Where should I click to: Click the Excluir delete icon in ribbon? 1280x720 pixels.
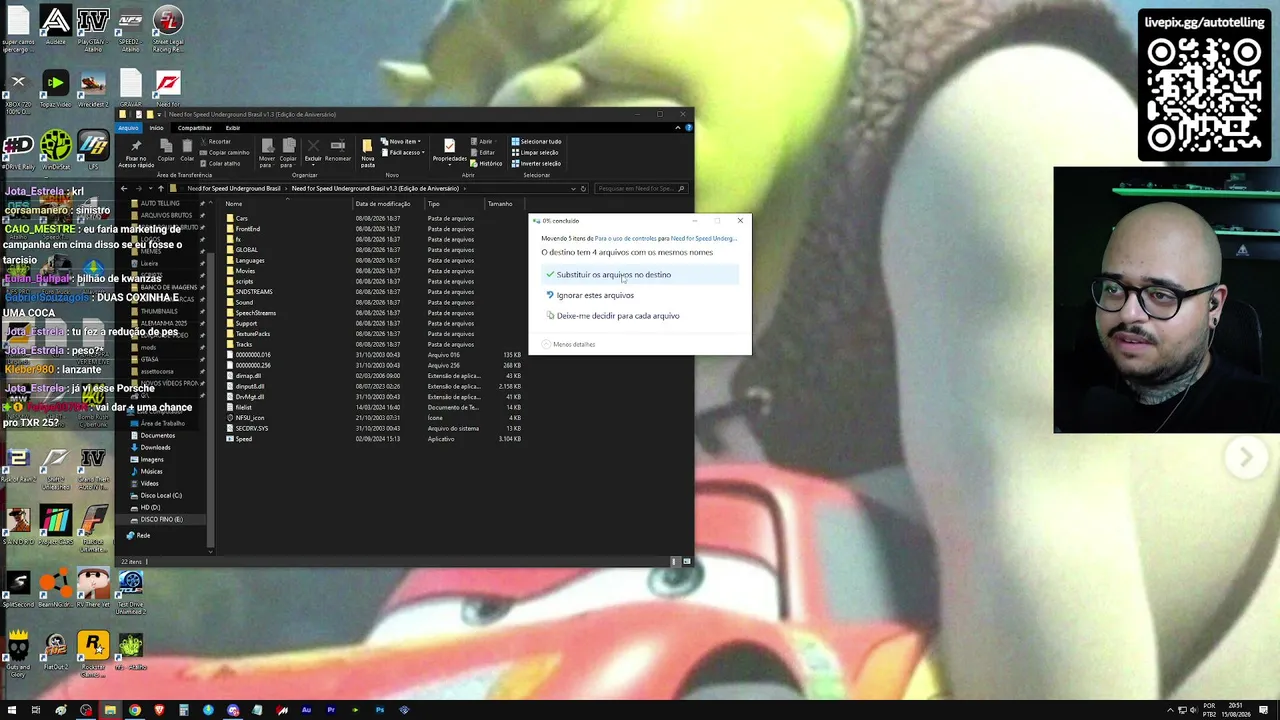[313, 146]
